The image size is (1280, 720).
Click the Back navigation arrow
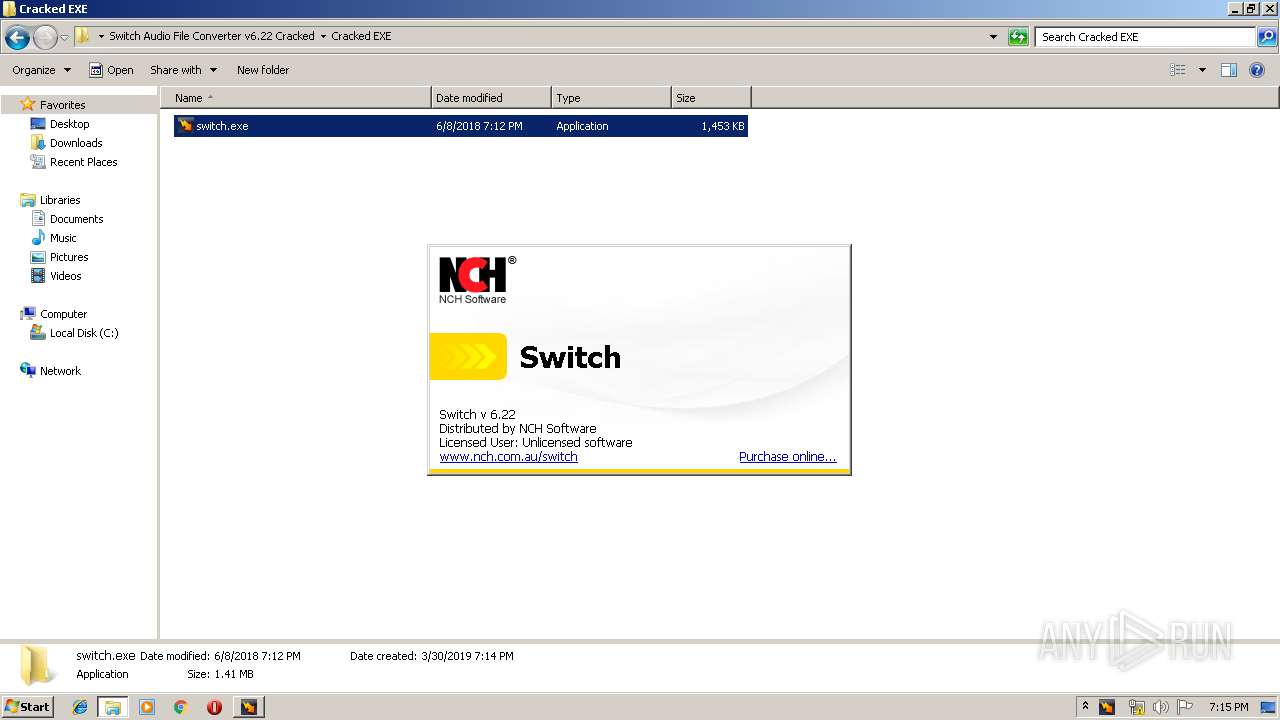pyautogui.click(x=17, y=37)
